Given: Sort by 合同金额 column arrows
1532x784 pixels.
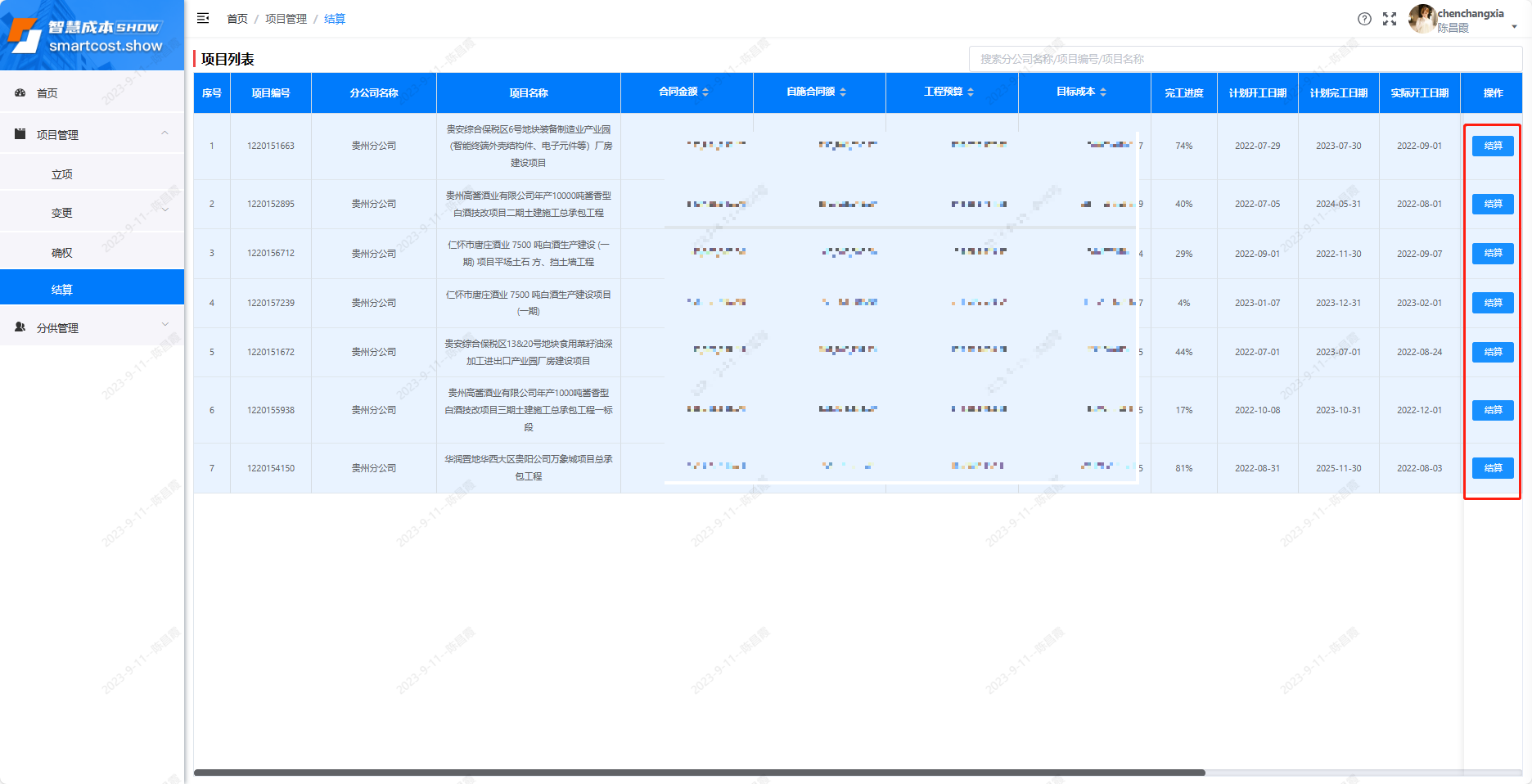Looking at the screenshot, I should [705, 92].
